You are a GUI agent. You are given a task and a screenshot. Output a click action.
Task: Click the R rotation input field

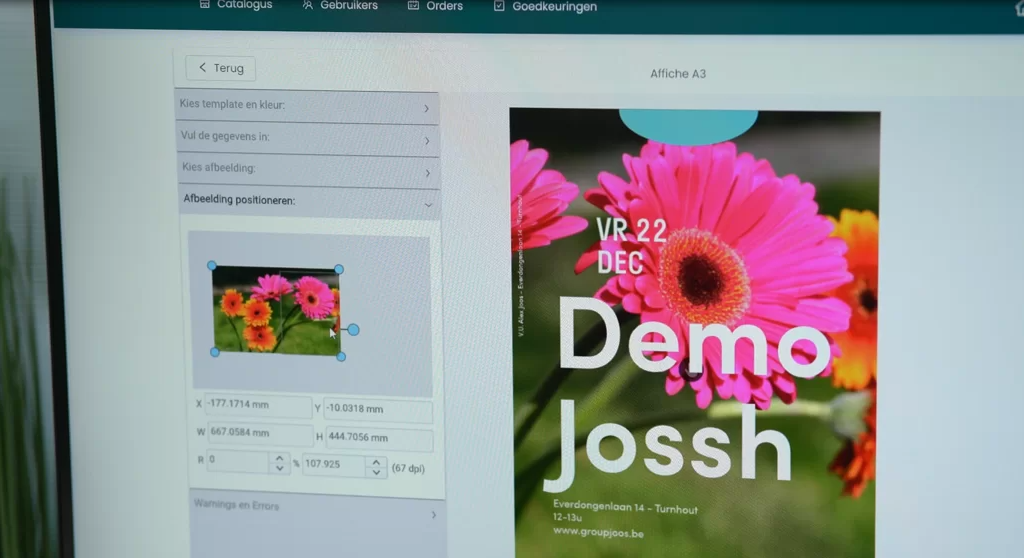coord(238,461)
